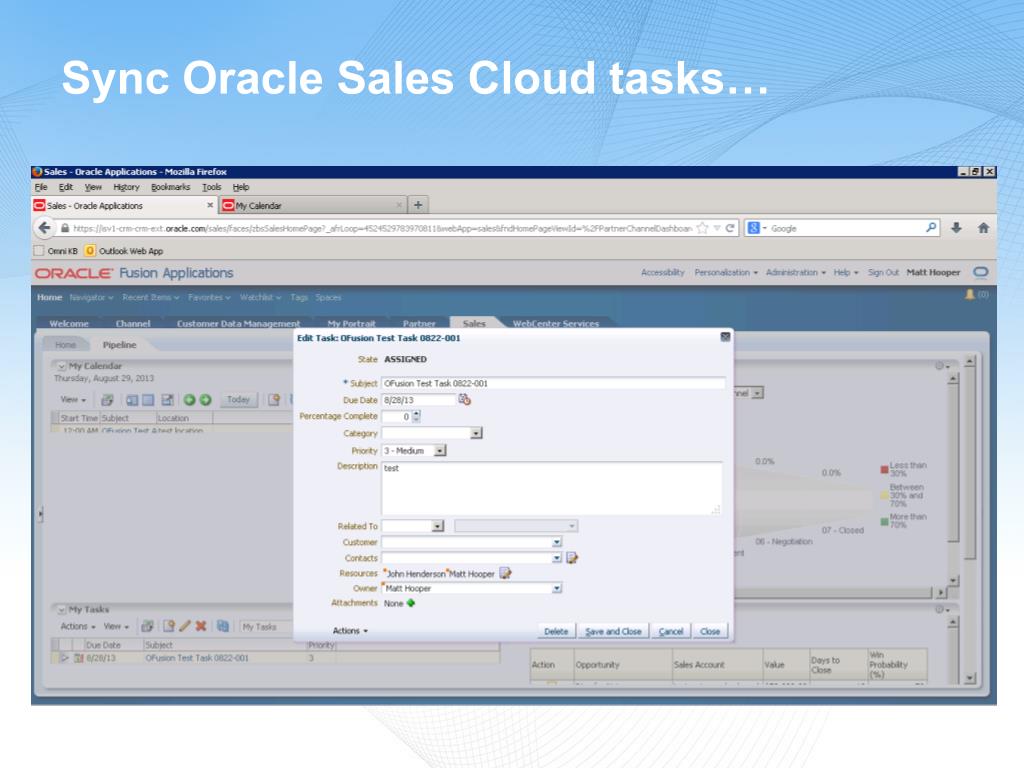Click the My Tasks duplicate icon
Viewport: 1024px width, 768px height.
[x=223, y=626]
